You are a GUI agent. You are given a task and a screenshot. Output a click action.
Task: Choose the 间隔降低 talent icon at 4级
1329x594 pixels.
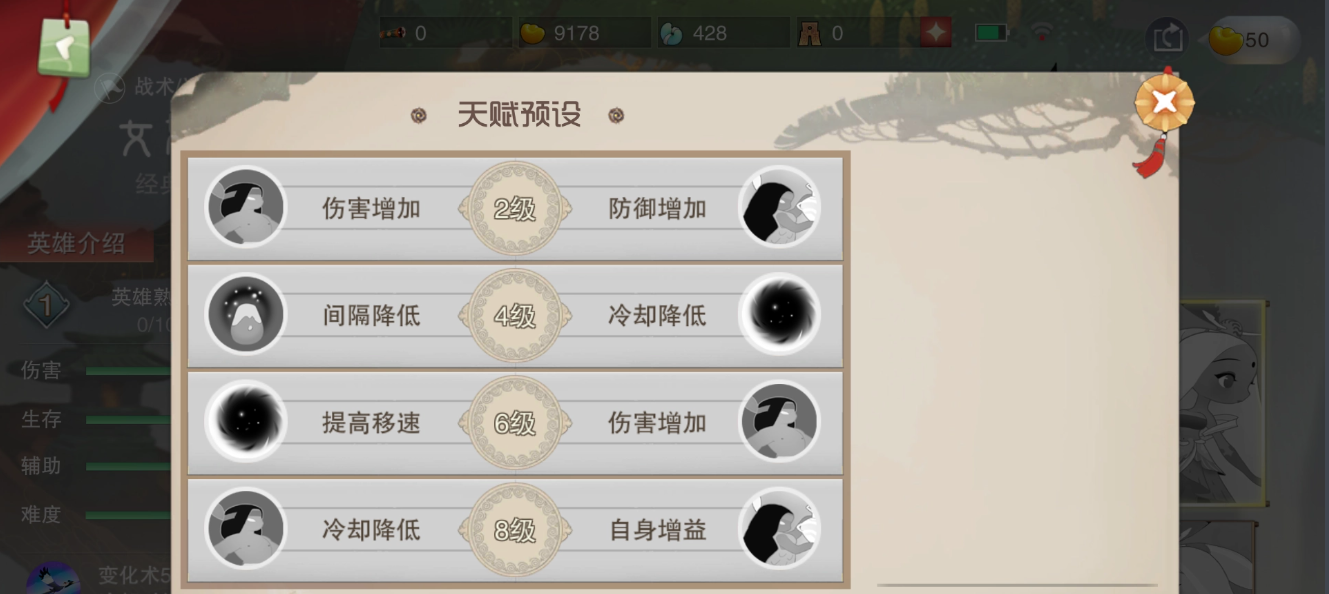pyautogui.click(x=246, y=315)
